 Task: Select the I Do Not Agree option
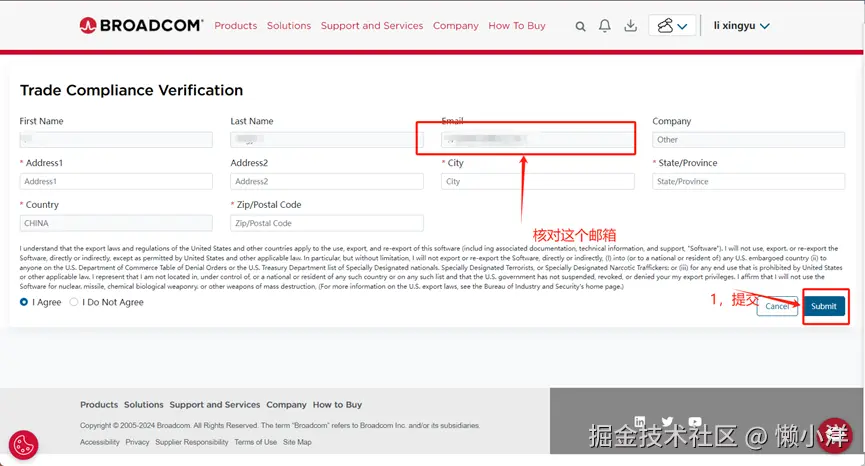[x=73, y=302]
